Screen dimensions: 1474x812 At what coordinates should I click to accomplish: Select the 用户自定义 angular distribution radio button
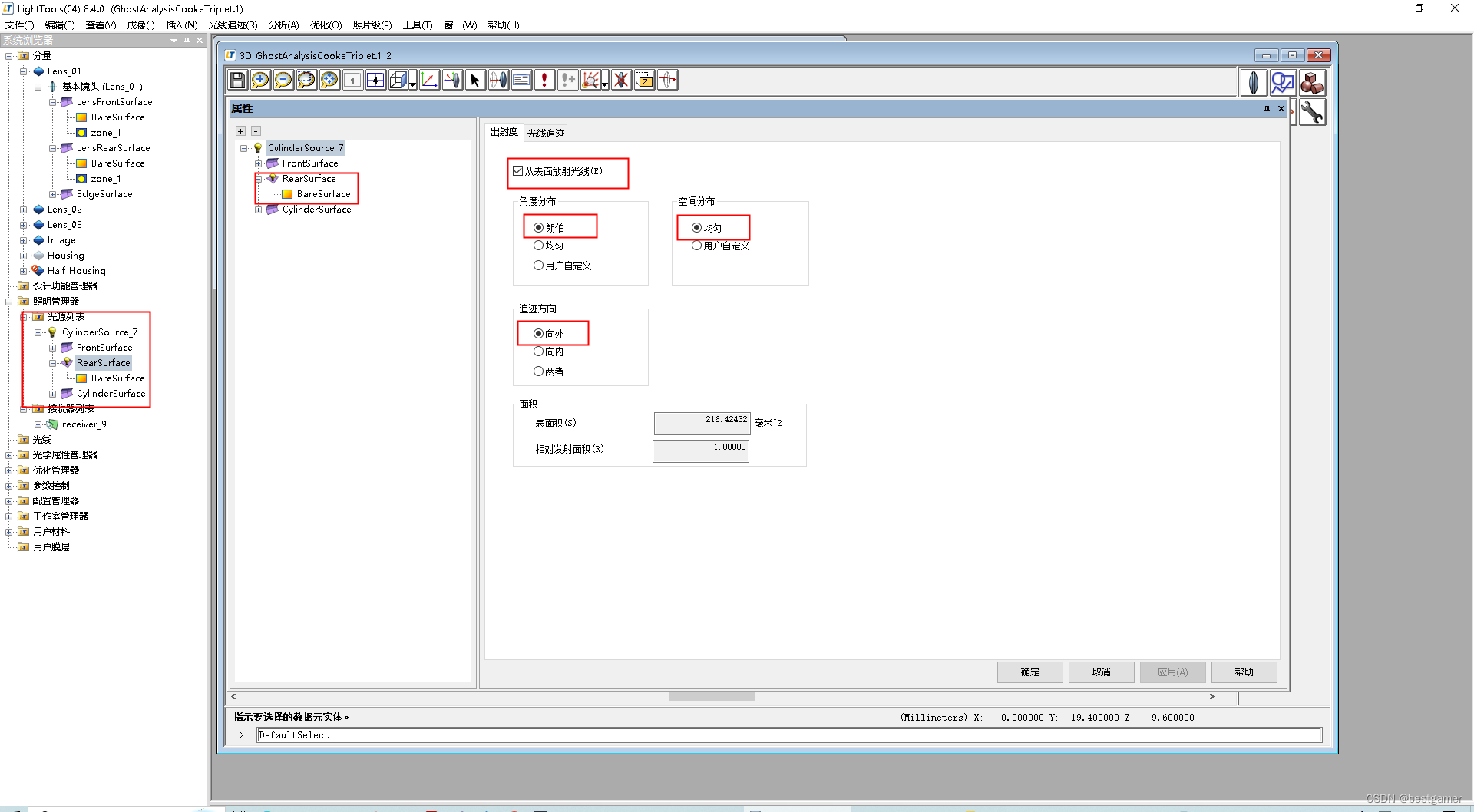click(x=539, y=265)
